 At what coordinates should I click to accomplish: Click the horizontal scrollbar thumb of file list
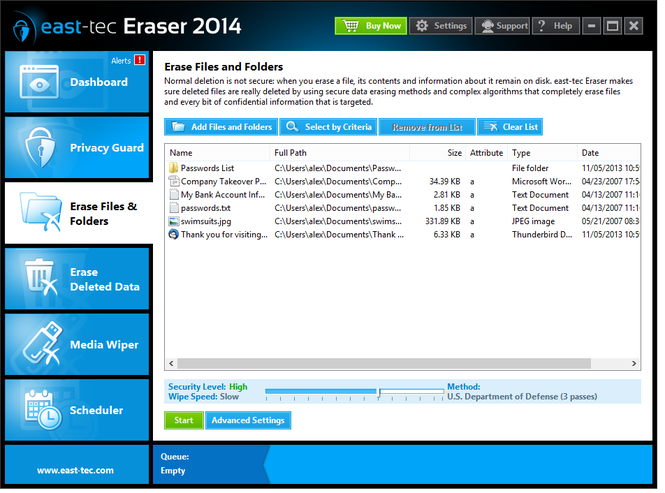[384, 364]
